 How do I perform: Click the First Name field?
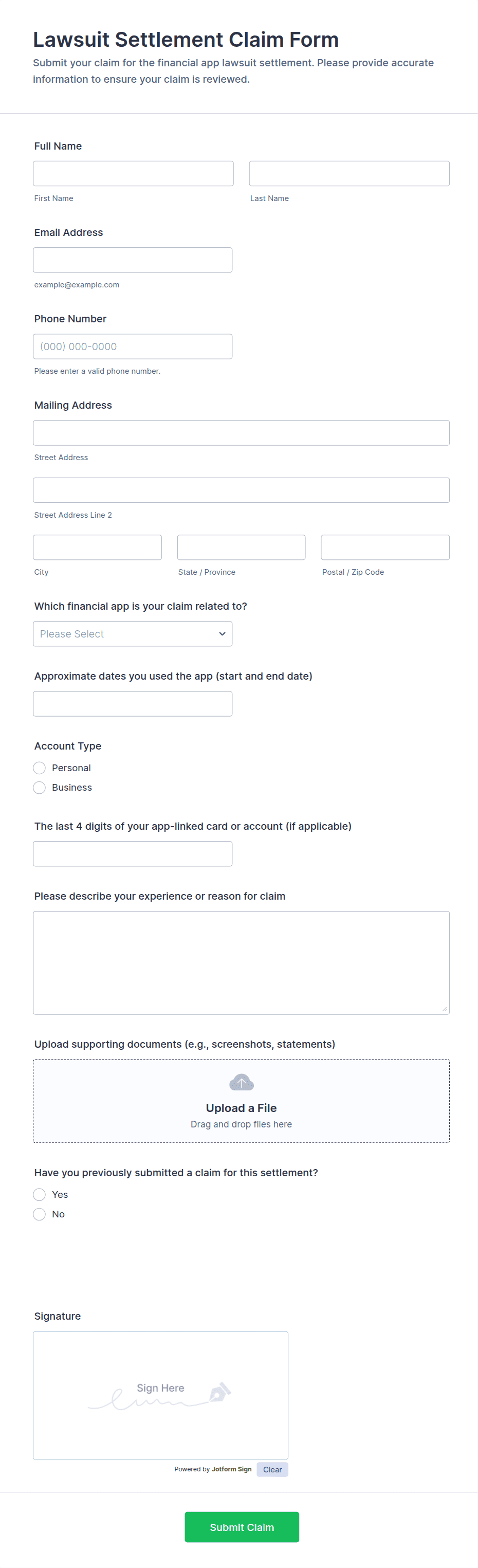133,173
